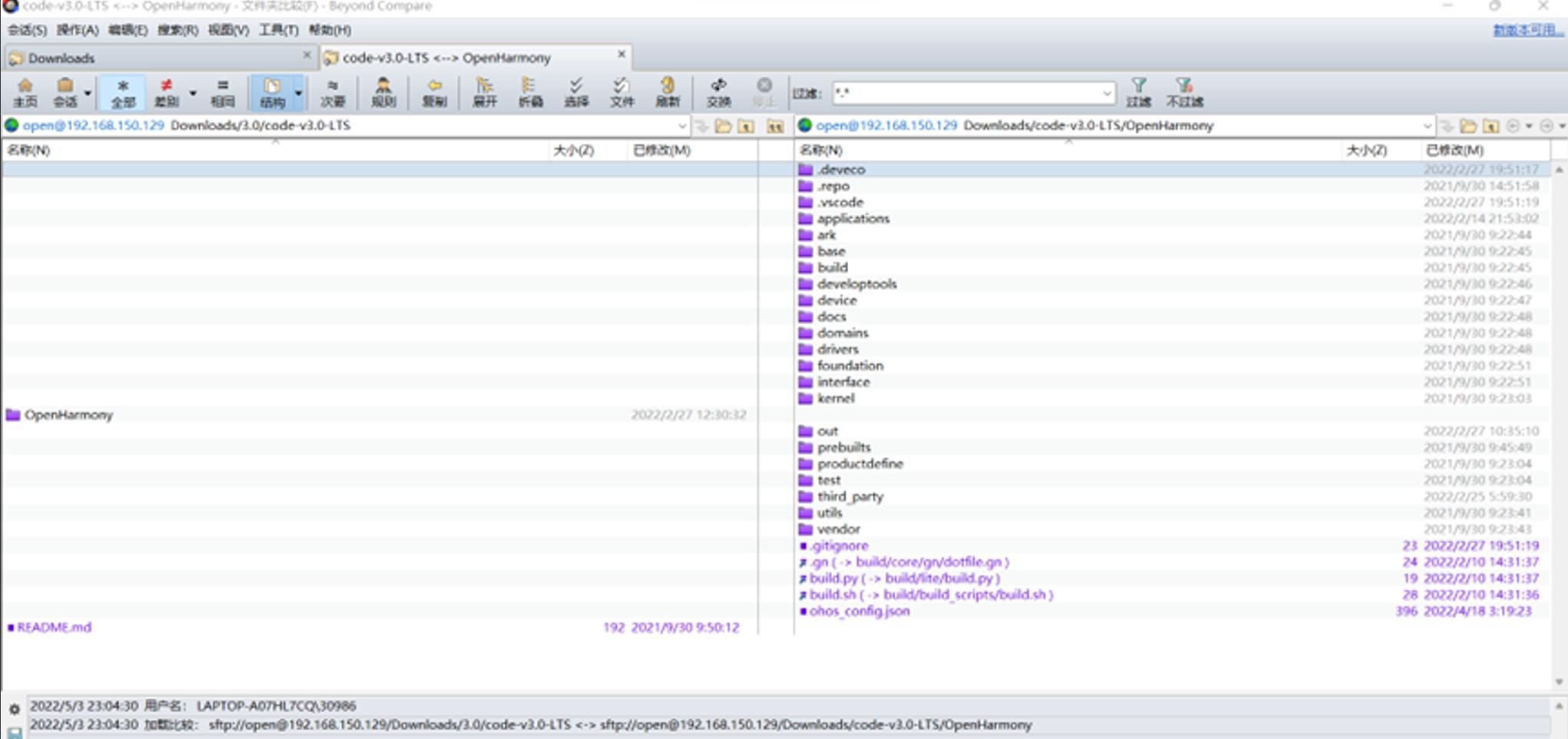Click the right pane back history arrow
The image size is (1568, 739).
1513,126
